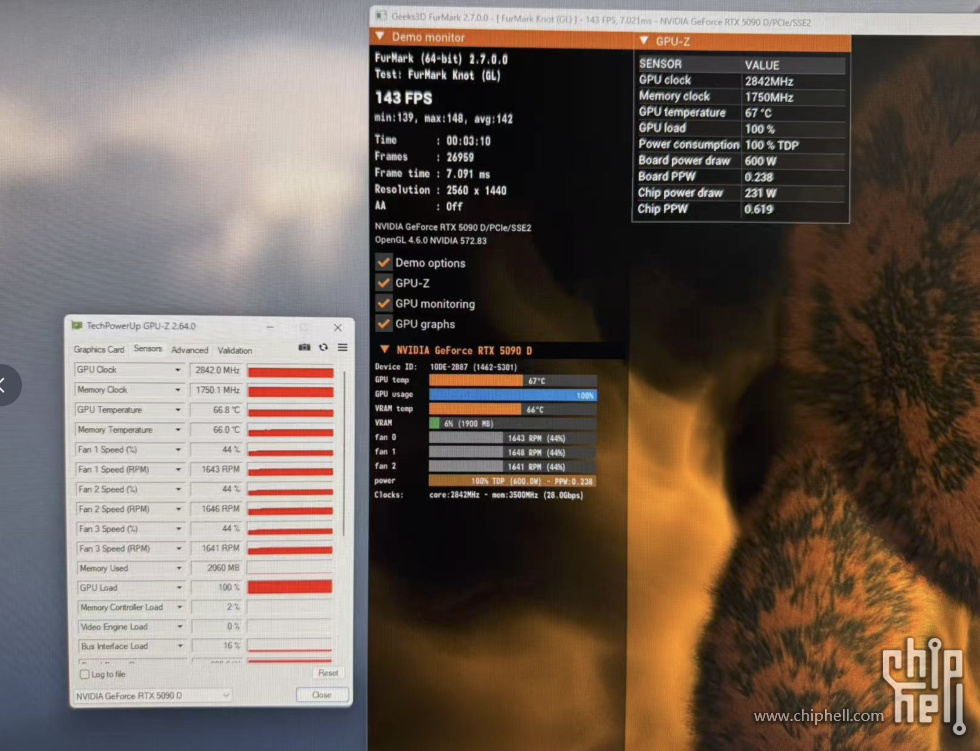The width and height of the screenshot is (980, 751).
Task: Click the 143 FPS readout in FurMark
Action: [404, 98]
